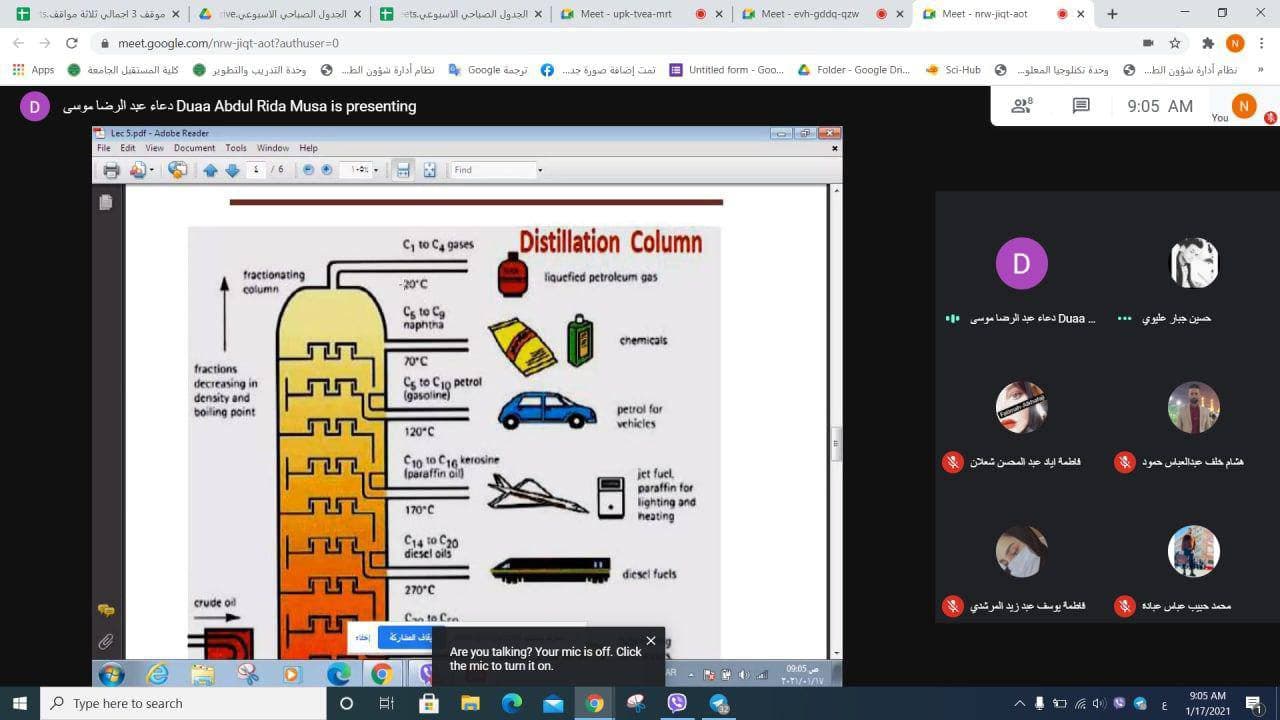This screenshot has height=720, width=1280.
Task: Open the Apps grid in bookmarks bar
Action: [x=32, y=70]
